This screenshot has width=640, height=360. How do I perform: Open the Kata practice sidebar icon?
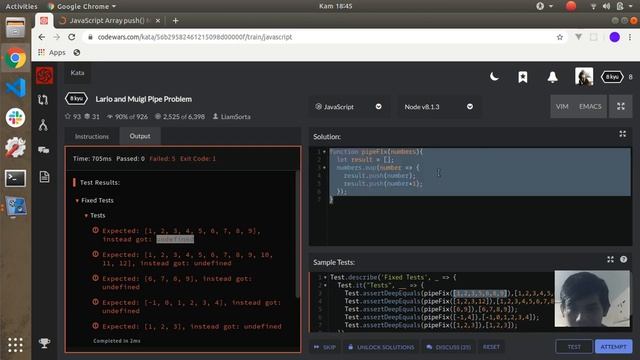click(43, 100)
